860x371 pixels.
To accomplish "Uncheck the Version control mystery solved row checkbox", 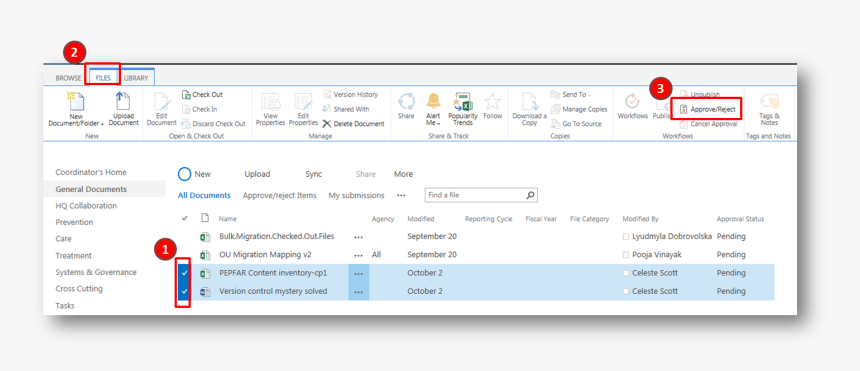I will pos(184,291).
